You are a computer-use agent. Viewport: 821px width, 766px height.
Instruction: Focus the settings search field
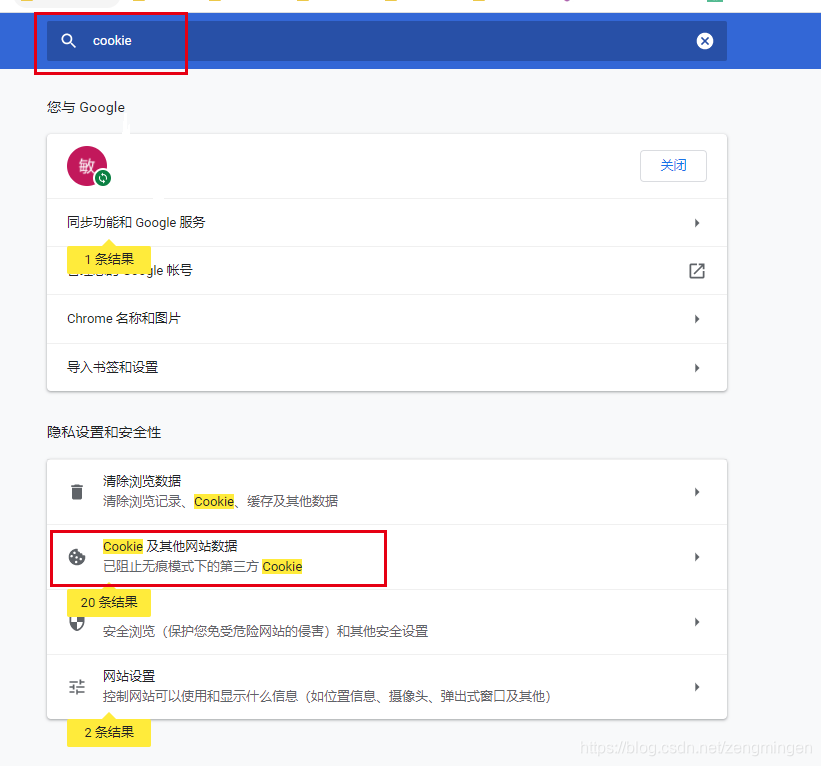pos(387,41)
